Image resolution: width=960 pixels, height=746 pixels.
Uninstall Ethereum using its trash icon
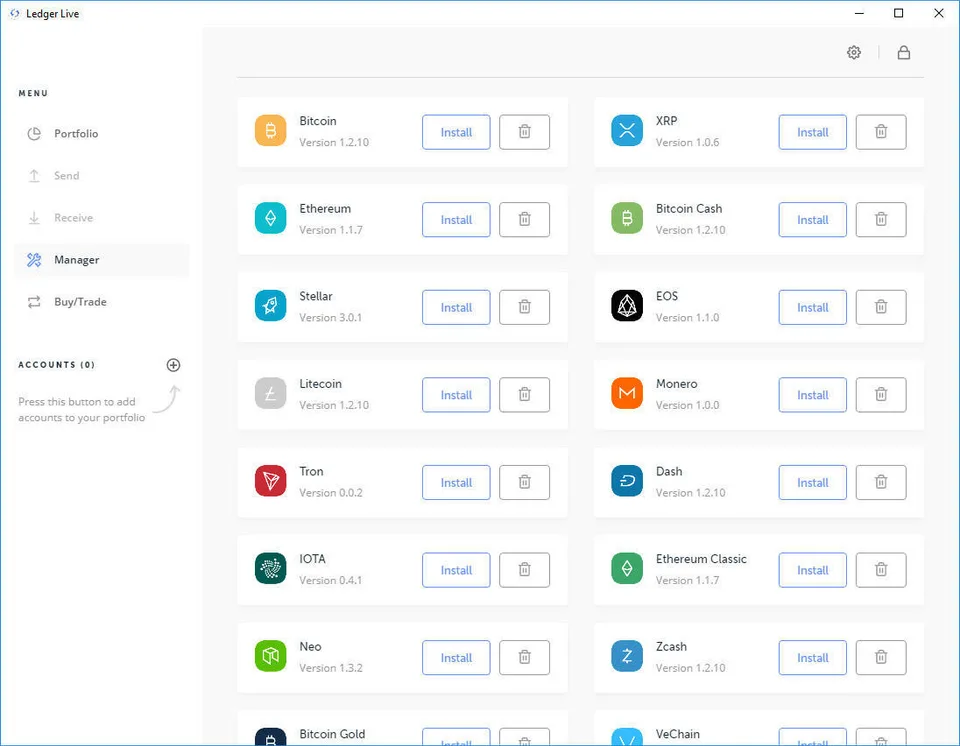tap(525, 219)
